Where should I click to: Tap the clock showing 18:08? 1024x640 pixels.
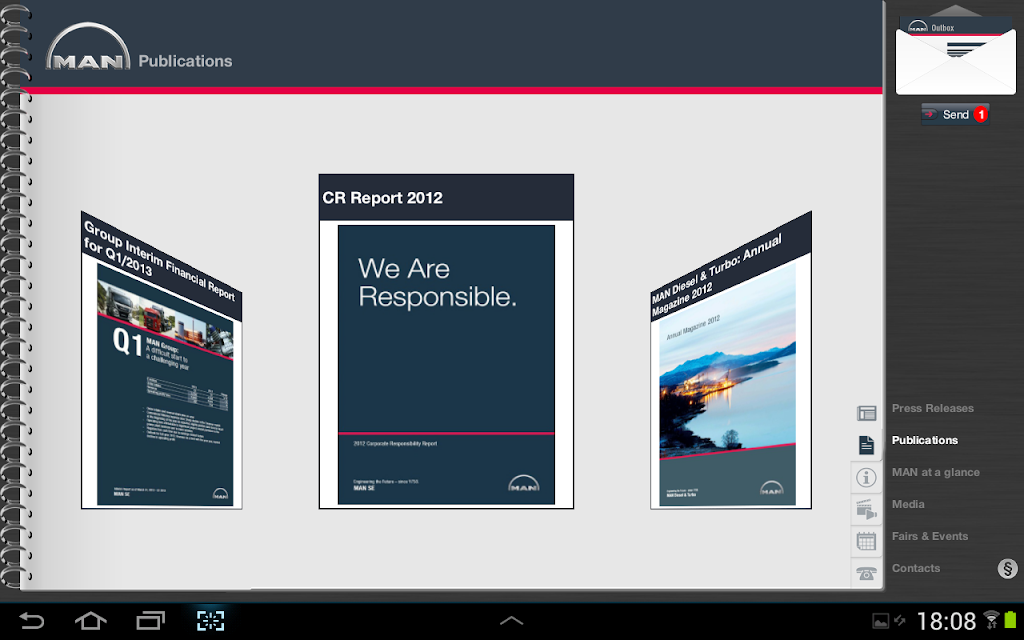click(x=946, y=620)
